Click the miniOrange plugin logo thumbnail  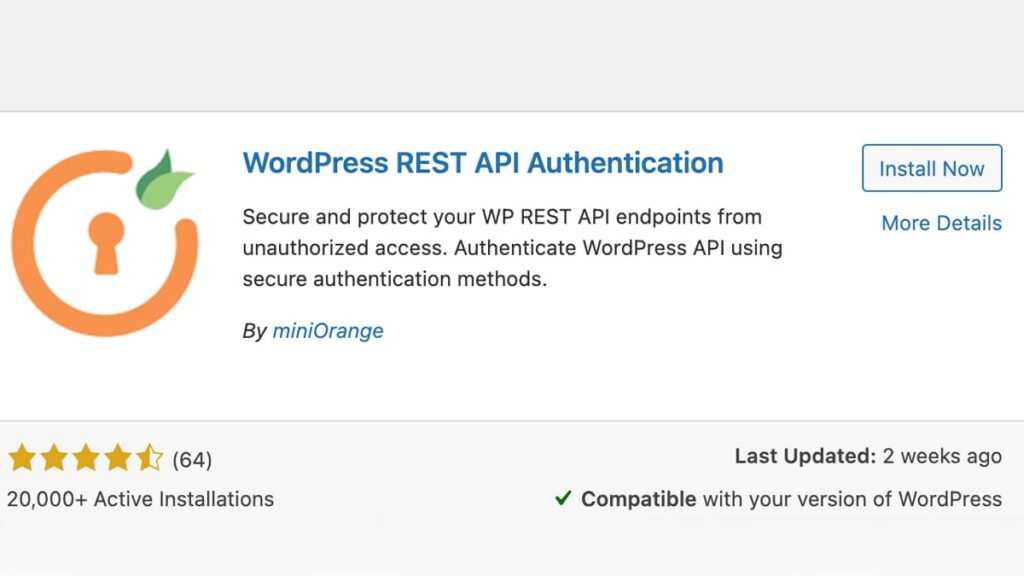pos(104,242)
